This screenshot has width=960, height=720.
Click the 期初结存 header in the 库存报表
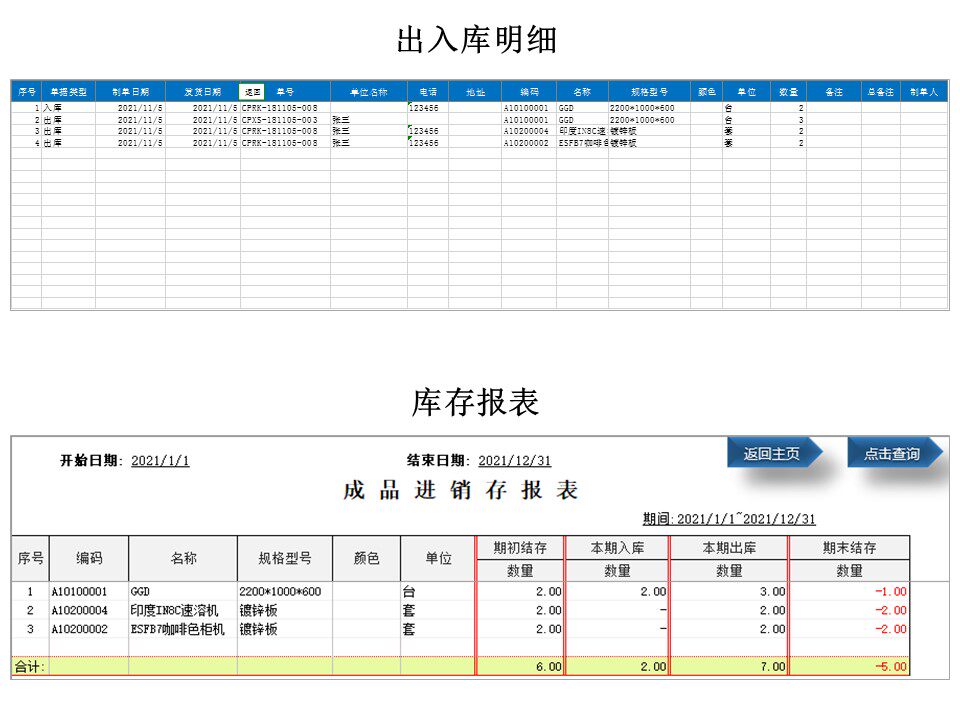coord(520,548)
